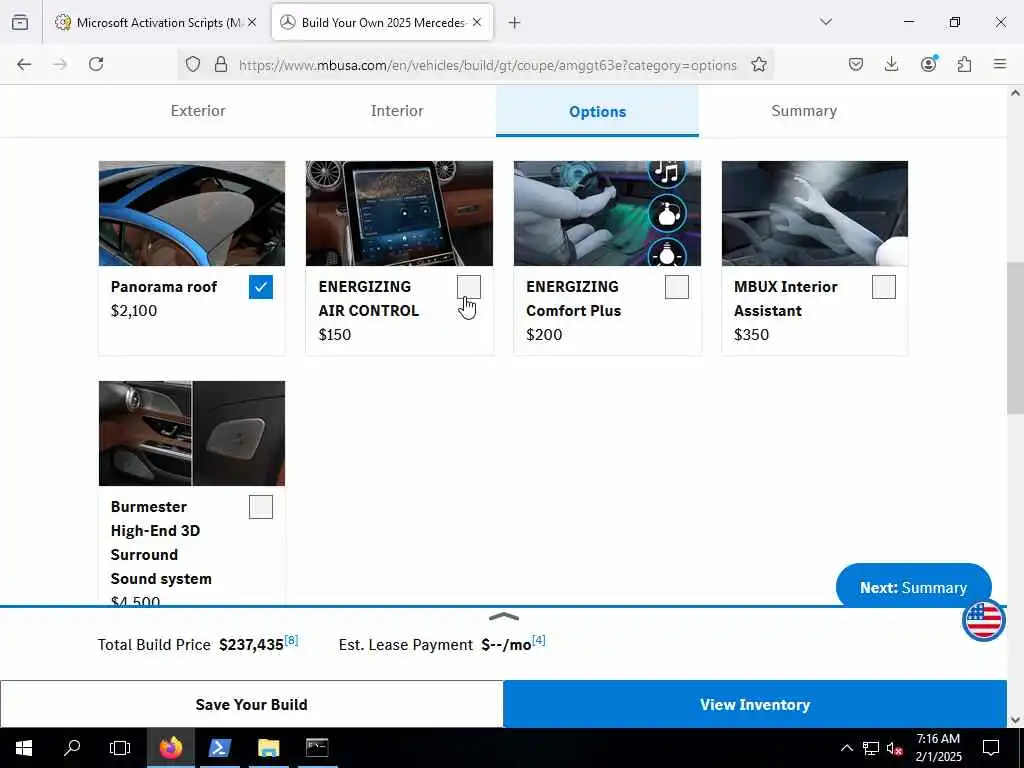
Task: Open the MBUX Interior Assistant image
Action: (x=814, y=214)
